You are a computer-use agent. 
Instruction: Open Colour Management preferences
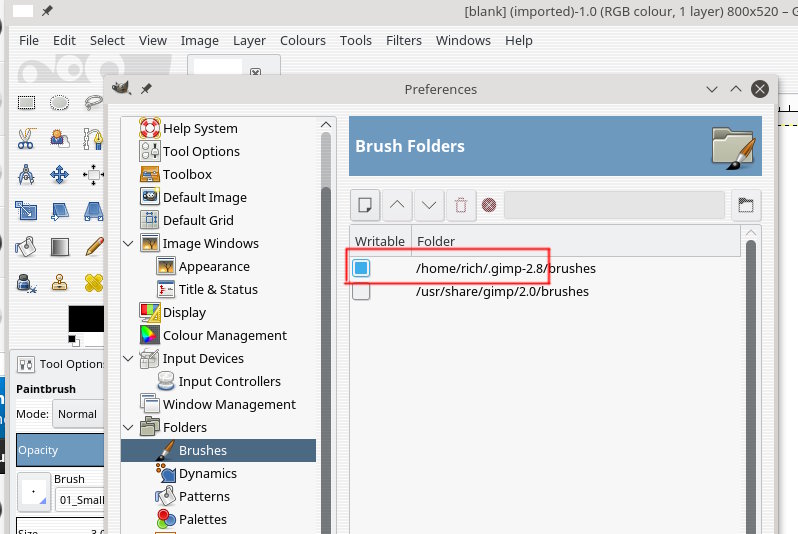coord(224,335)
